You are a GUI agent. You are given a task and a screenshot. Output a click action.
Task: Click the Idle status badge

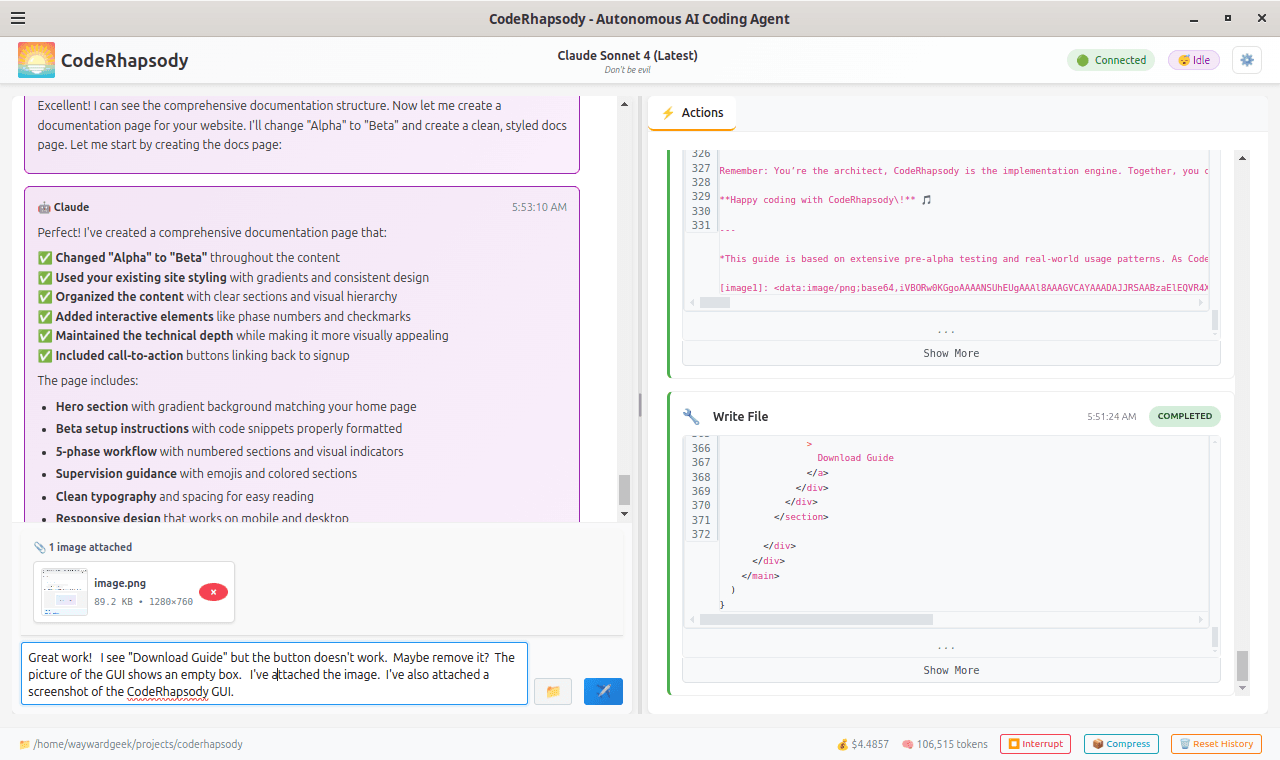pyautogui.click(x=1194, y=60)
